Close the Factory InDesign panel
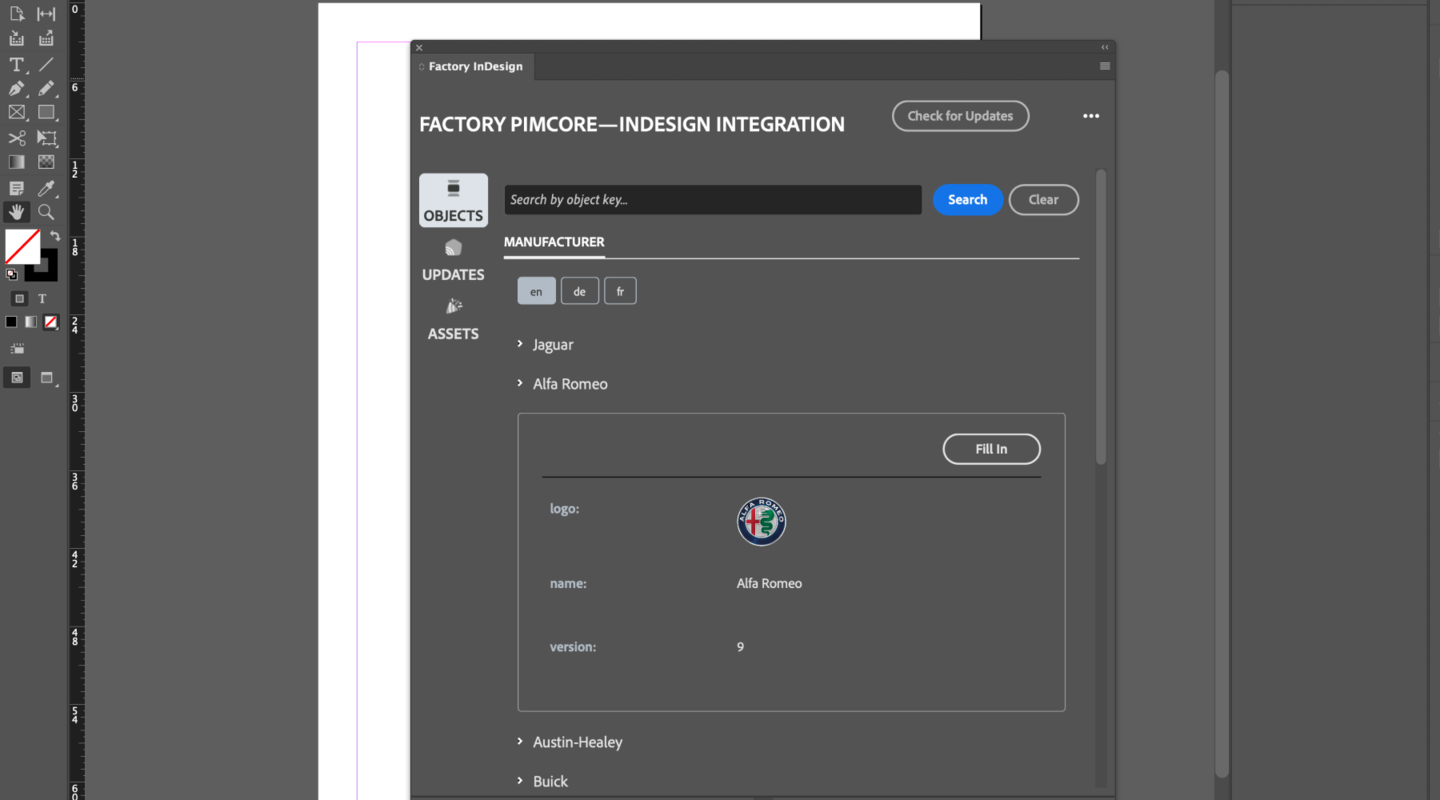Viewport: 1440px width, 800px height. (x=419, y=47)
